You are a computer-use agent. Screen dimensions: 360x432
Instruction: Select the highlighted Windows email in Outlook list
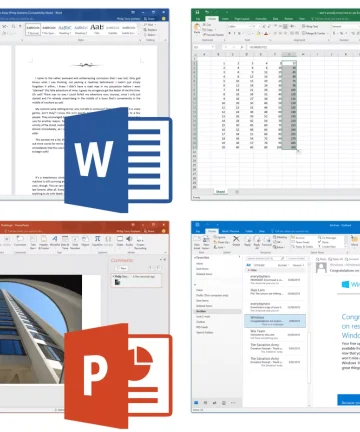[x=275, y=321]
